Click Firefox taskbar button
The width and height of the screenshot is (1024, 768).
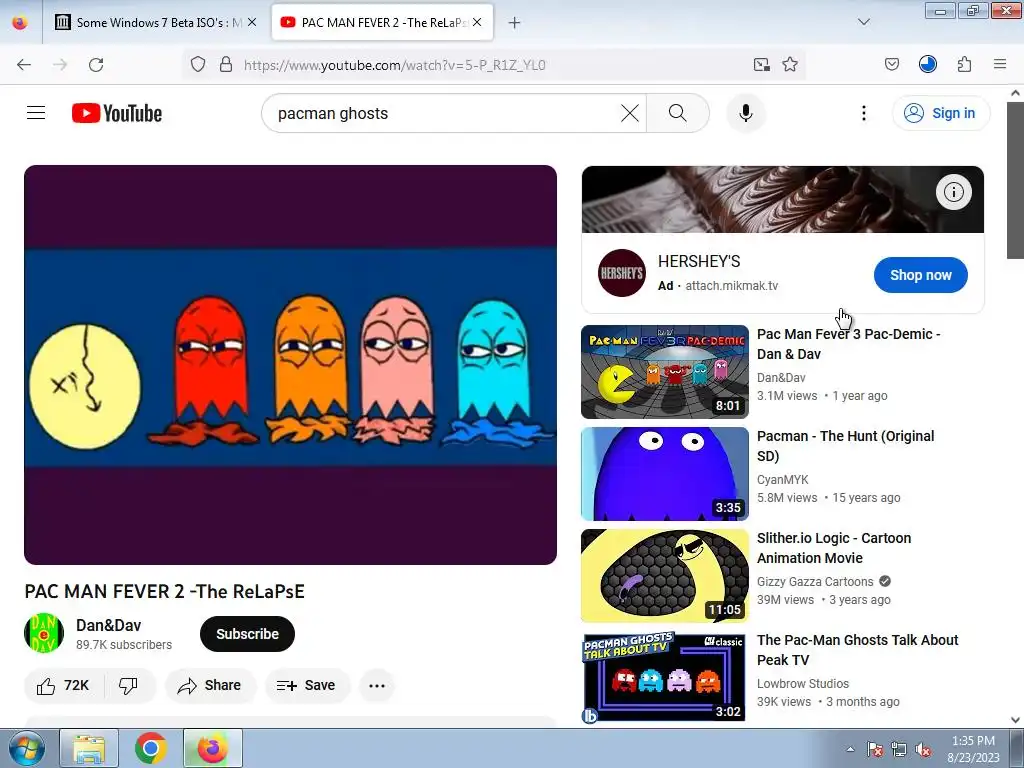pos(213,748)
